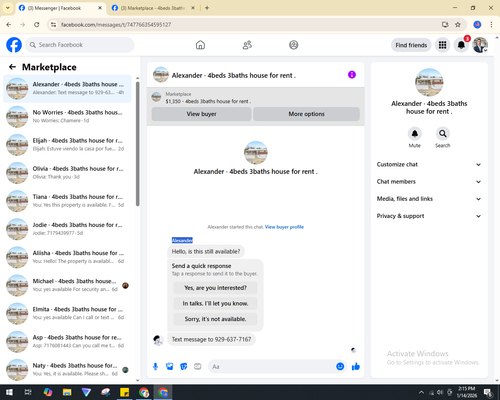
Task: Open the Naty conversation
Action: (x=67, y=370)
